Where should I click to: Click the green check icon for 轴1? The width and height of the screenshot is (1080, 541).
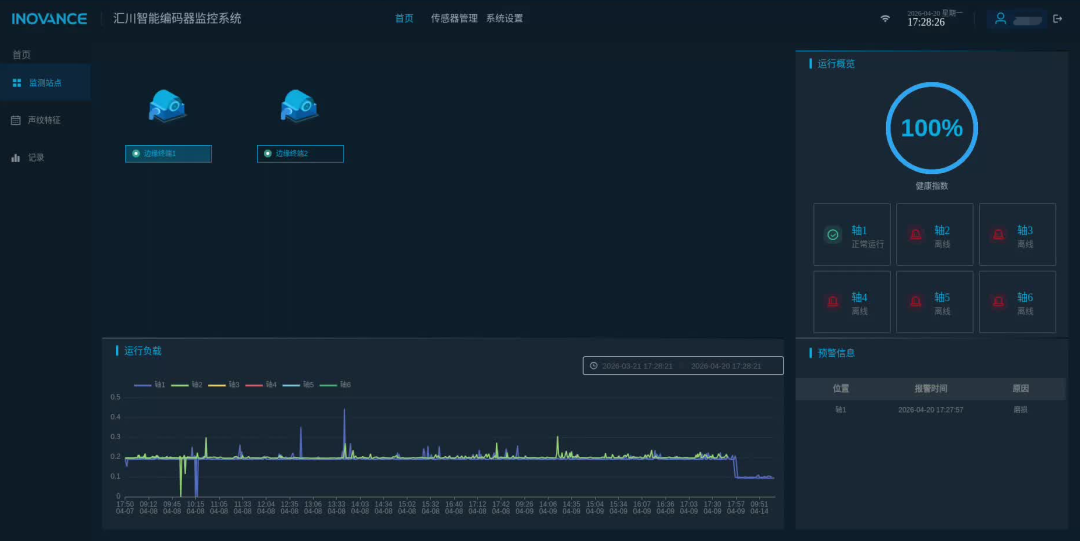point(832,235)
